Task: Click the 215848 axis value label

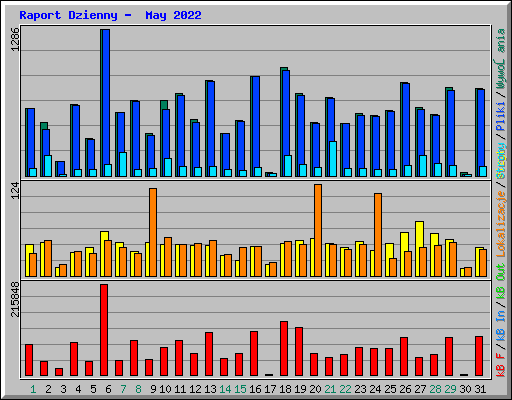Action: (15, 299)
